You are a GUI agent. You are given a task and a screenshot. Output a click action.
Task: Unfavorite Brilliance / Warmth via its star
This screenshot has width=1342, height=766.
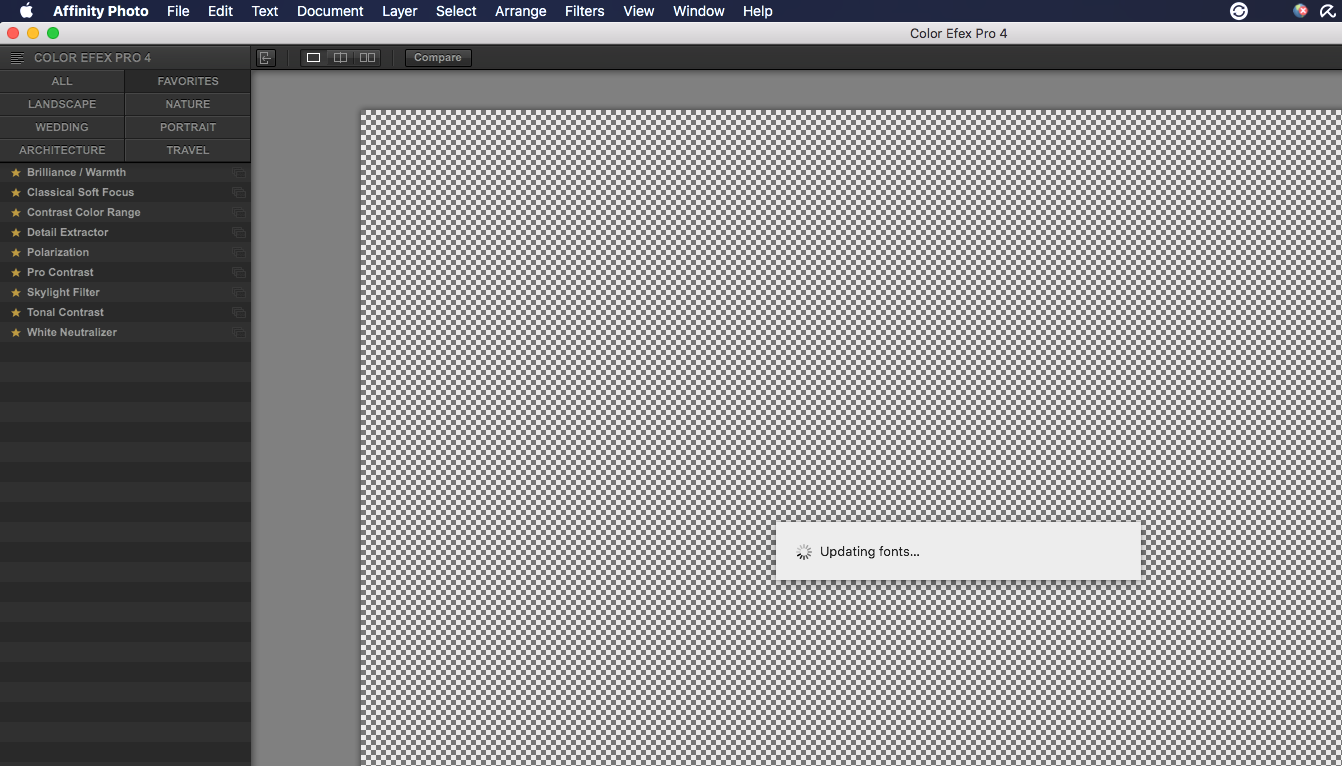(15, 172)
